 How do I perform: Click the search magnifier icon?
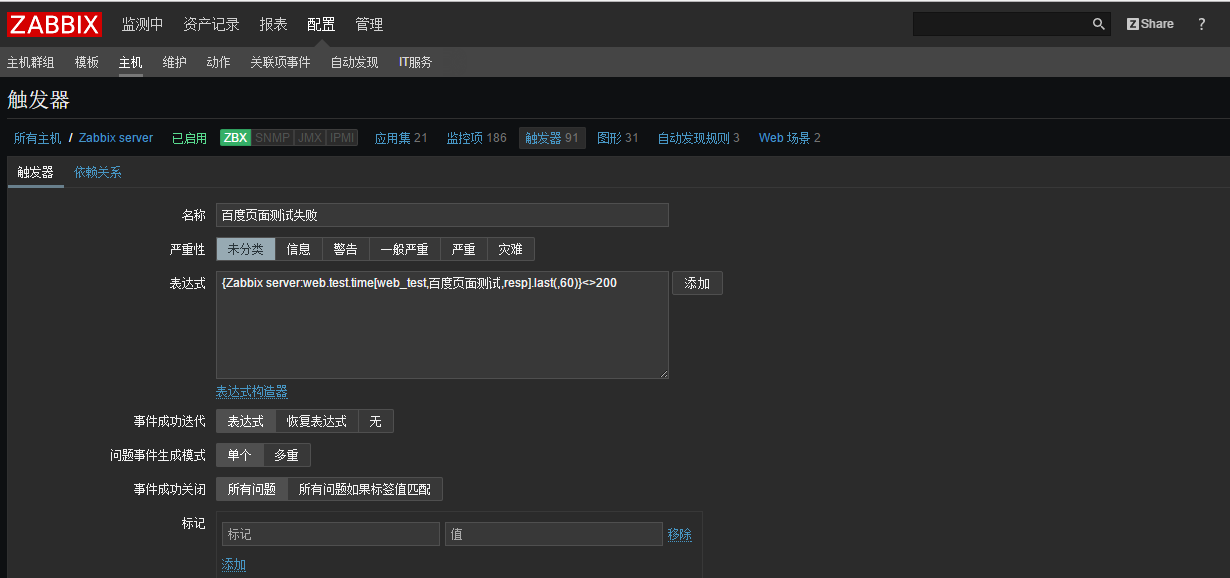pyautogui.click(x=1097, y=23)
